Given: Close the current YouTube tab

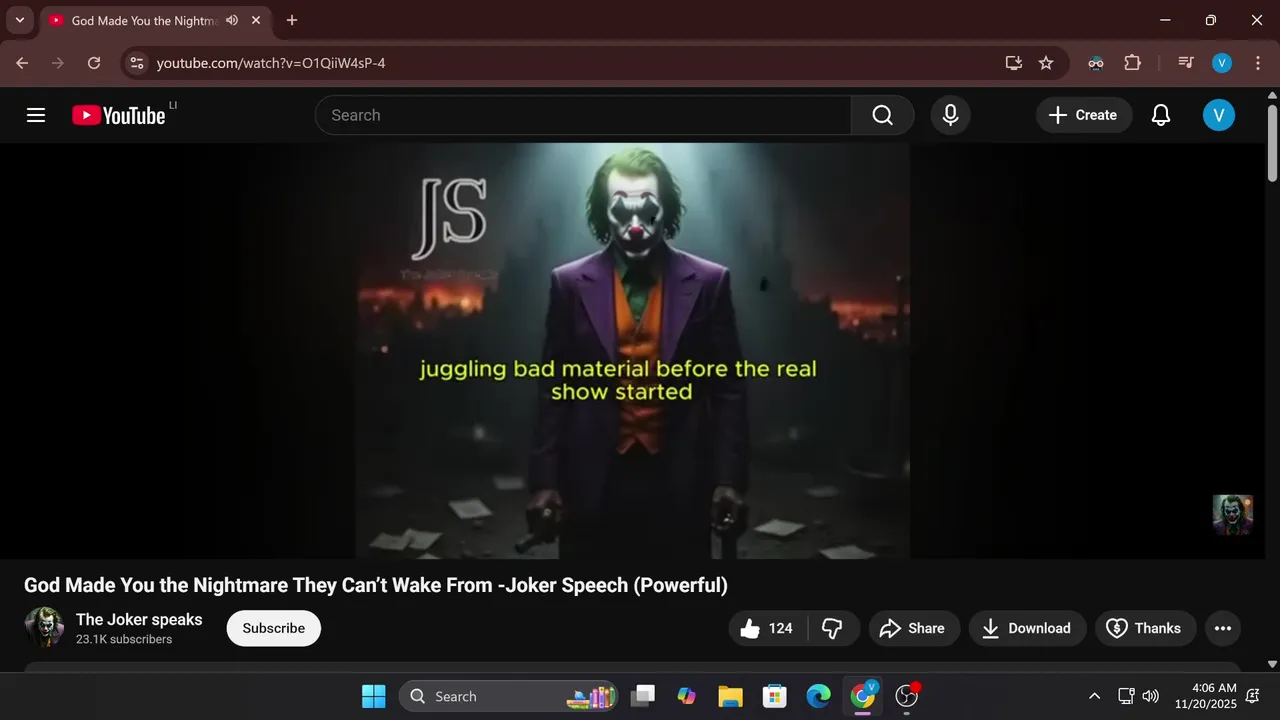Looking at the screenshot, I should pos(256,20).
